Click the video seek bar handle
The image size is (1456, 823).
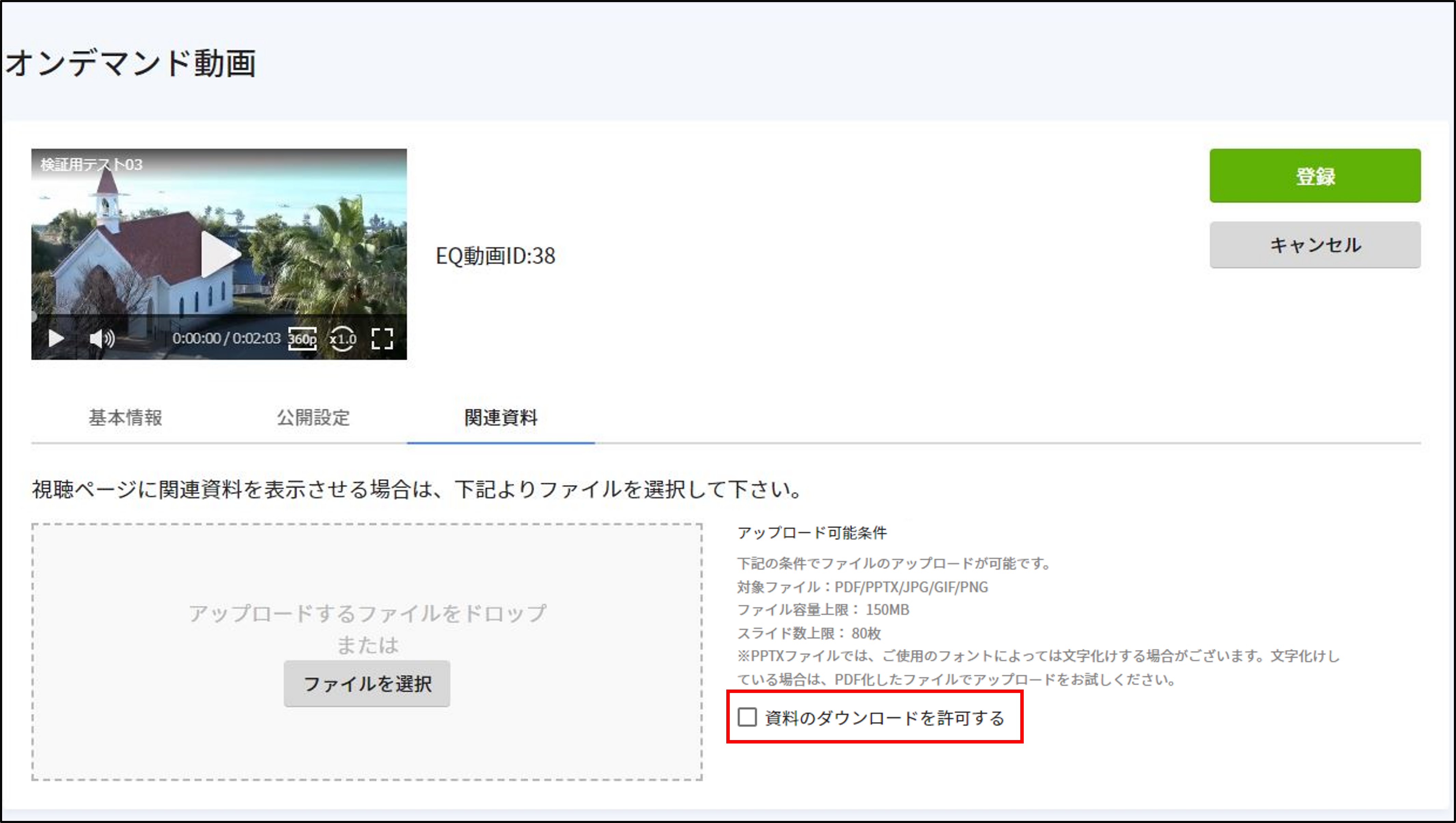[x=34, y=316]
